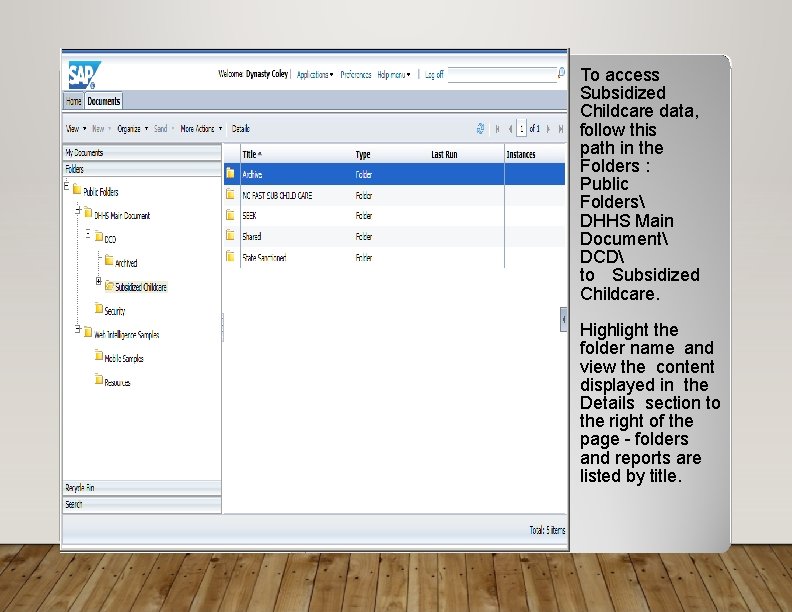Select Archived in the folder tree

(x=126, y=263)
